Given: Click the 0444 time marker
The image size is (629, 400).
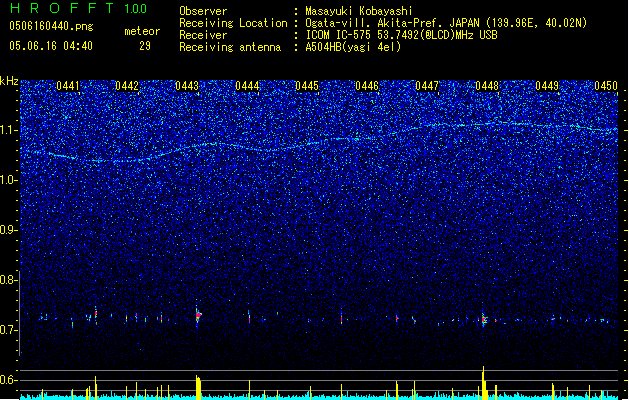Looking at the screenshot, I should click(x=247, y=86).
